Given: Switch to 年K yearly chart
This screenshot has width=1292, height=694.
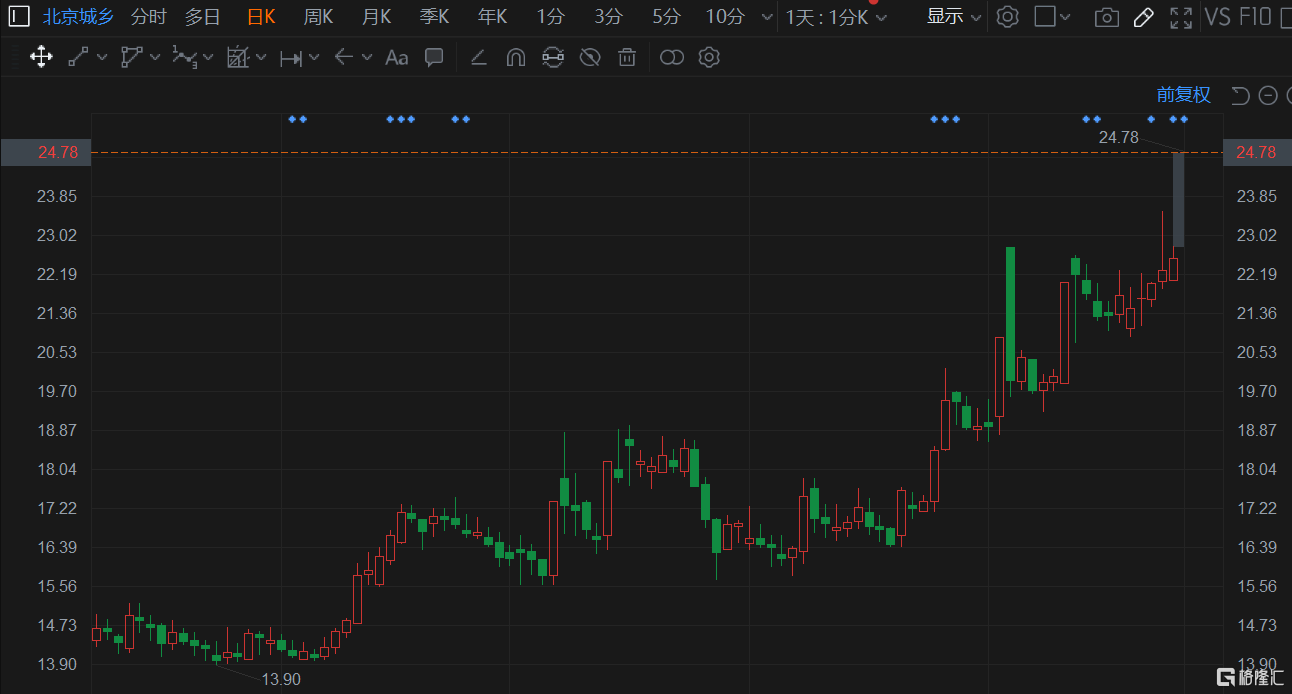Looking at the screenshot, I should (x=492, y=17).
